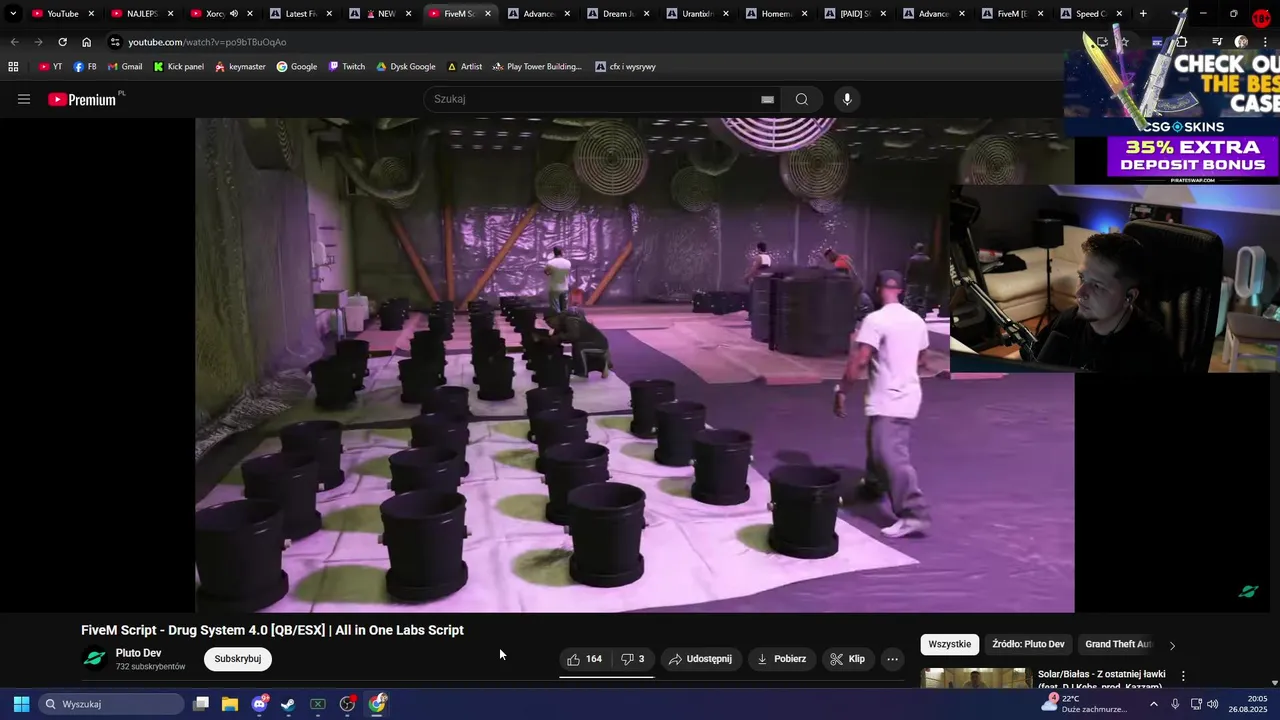Image resolution: width=1280 pixels, height=720 pixels.
Task: Start voice search with microphone icon
Action: (847, 99)
